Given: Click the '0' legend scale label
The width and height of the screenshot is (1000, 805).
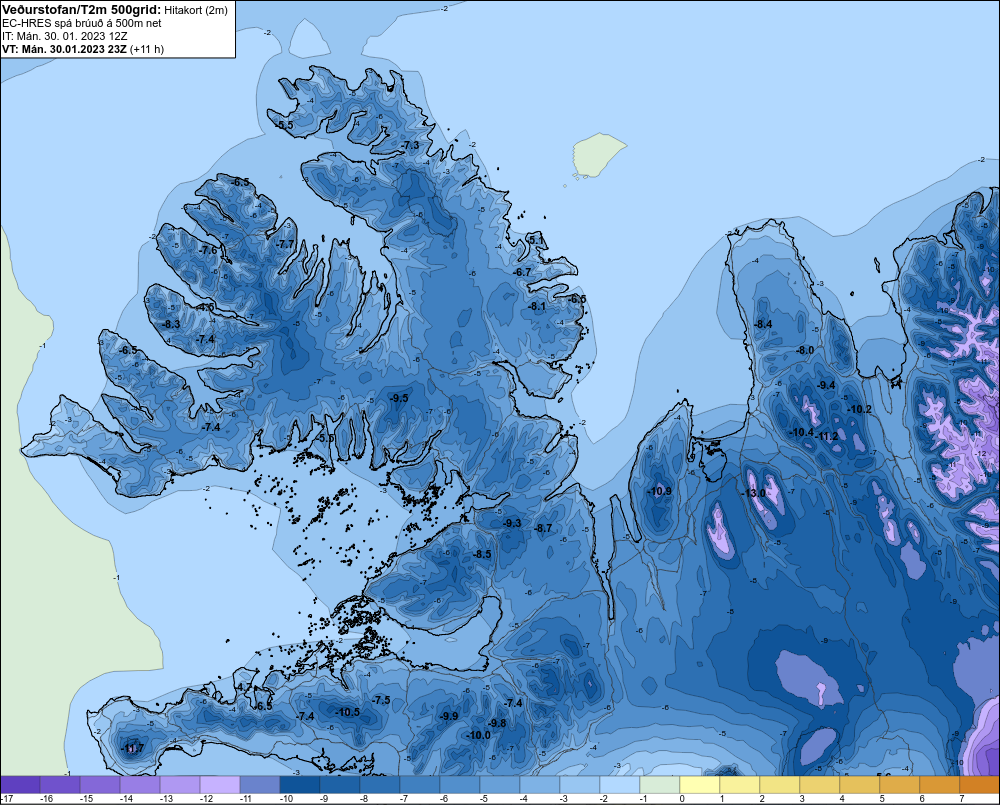Looking at the screenshot, I should point(682,799).
